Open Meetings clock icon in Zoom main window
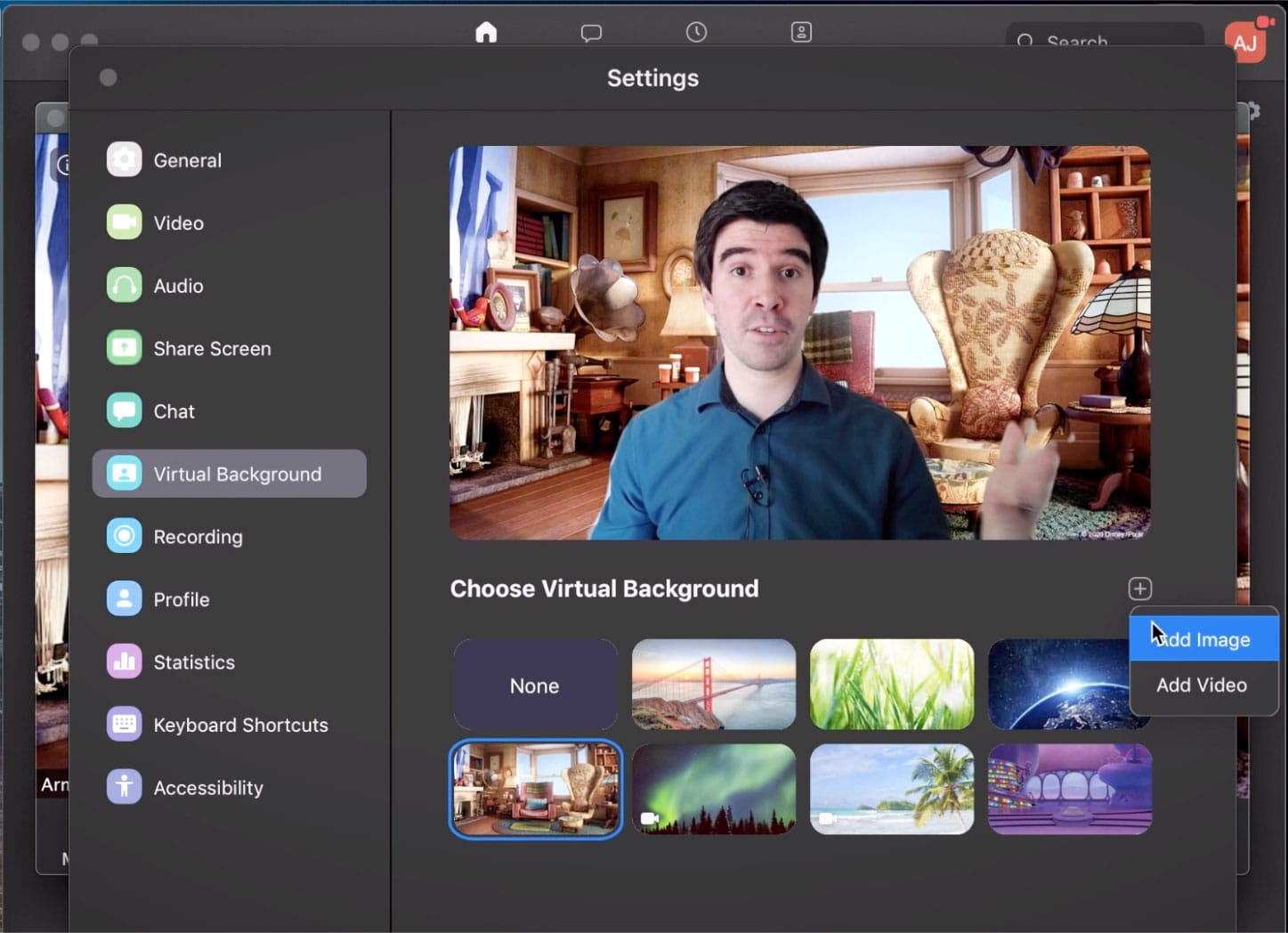 [x=696, y=32]
